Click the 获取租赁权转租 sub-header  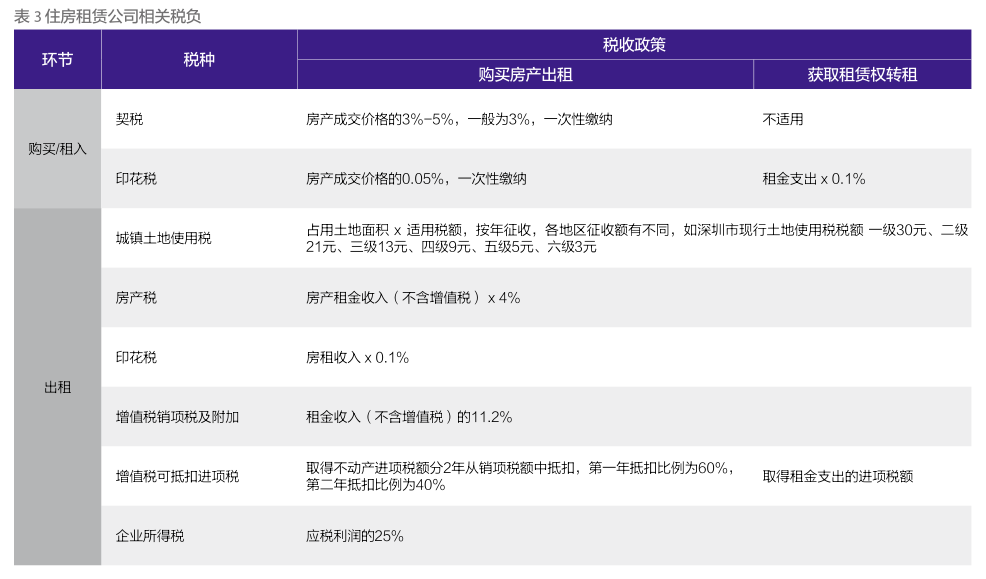862,75
